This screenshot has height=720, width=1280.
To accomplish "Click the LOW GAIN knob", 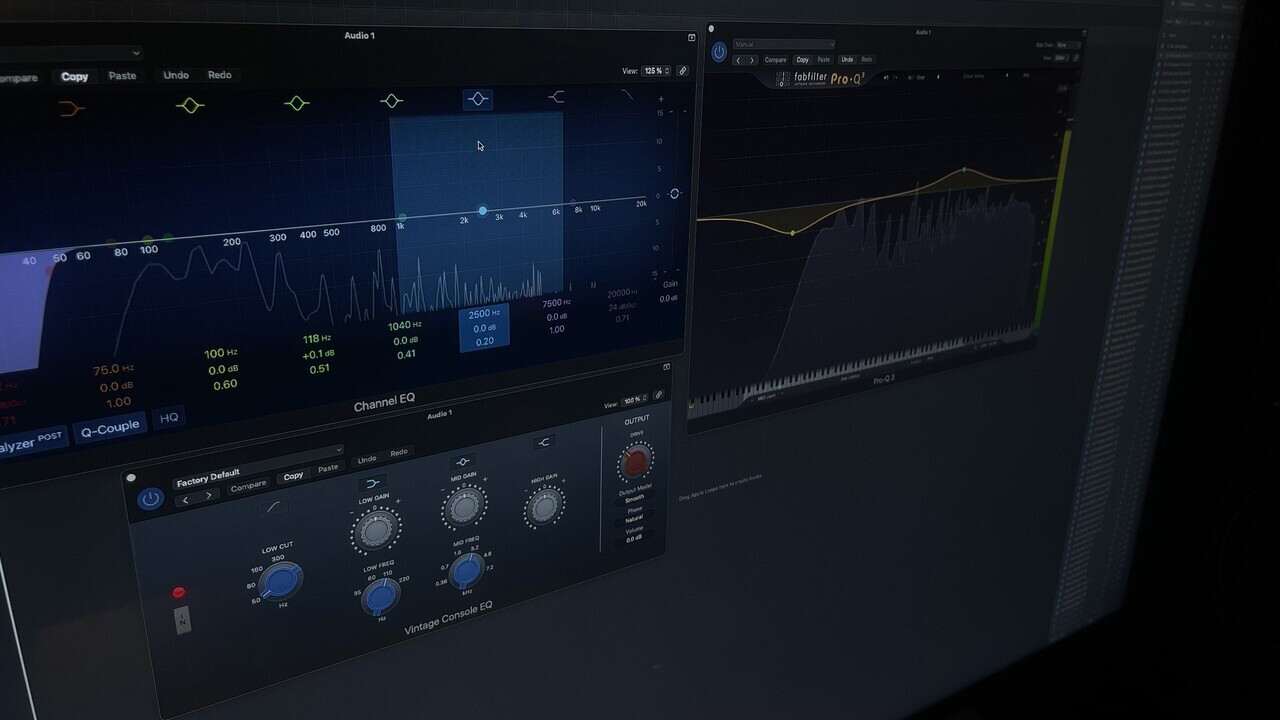I will point(376,530).
